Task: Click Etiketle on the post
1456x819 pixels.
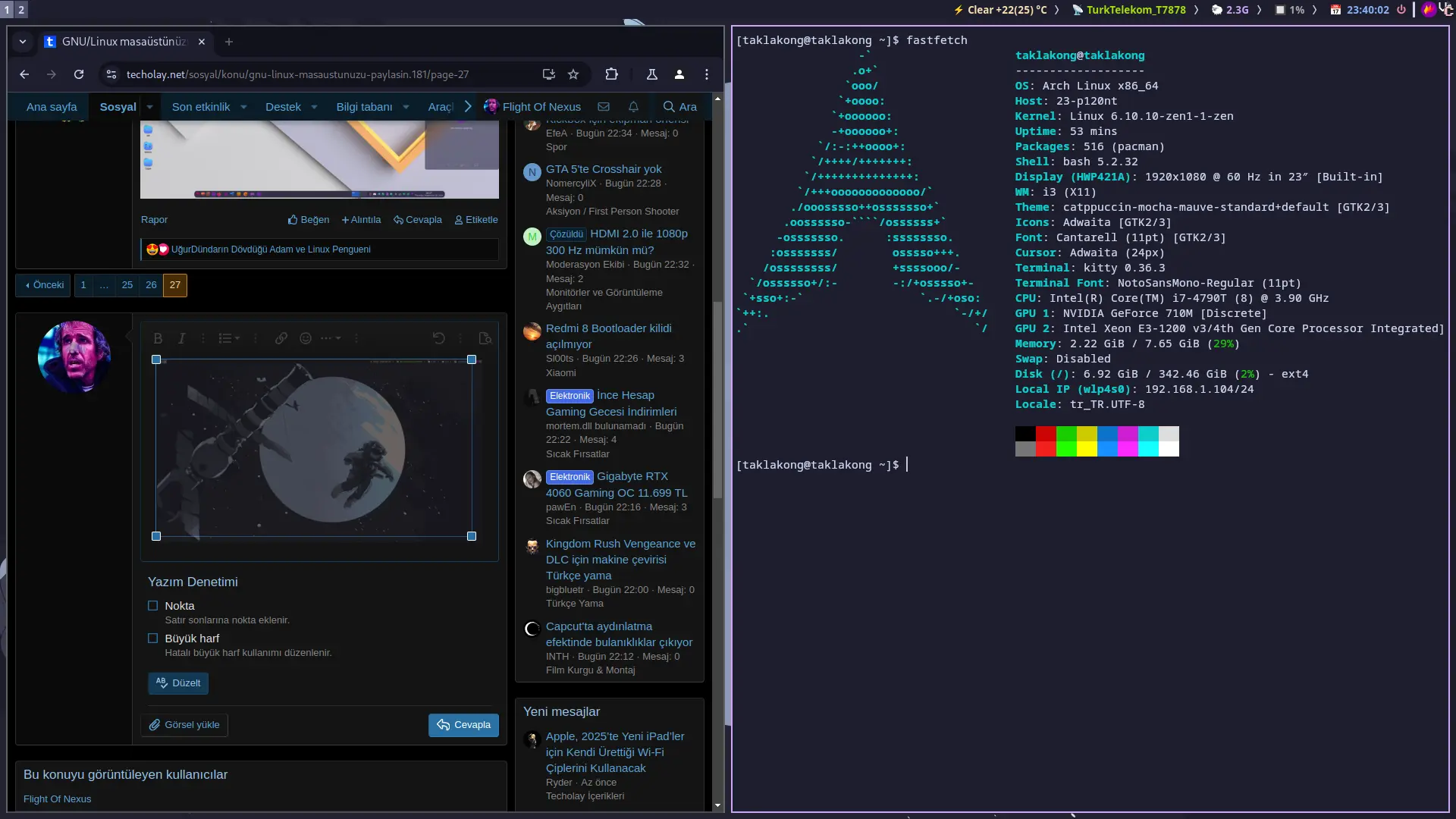Action: click(x=476, y=220)
